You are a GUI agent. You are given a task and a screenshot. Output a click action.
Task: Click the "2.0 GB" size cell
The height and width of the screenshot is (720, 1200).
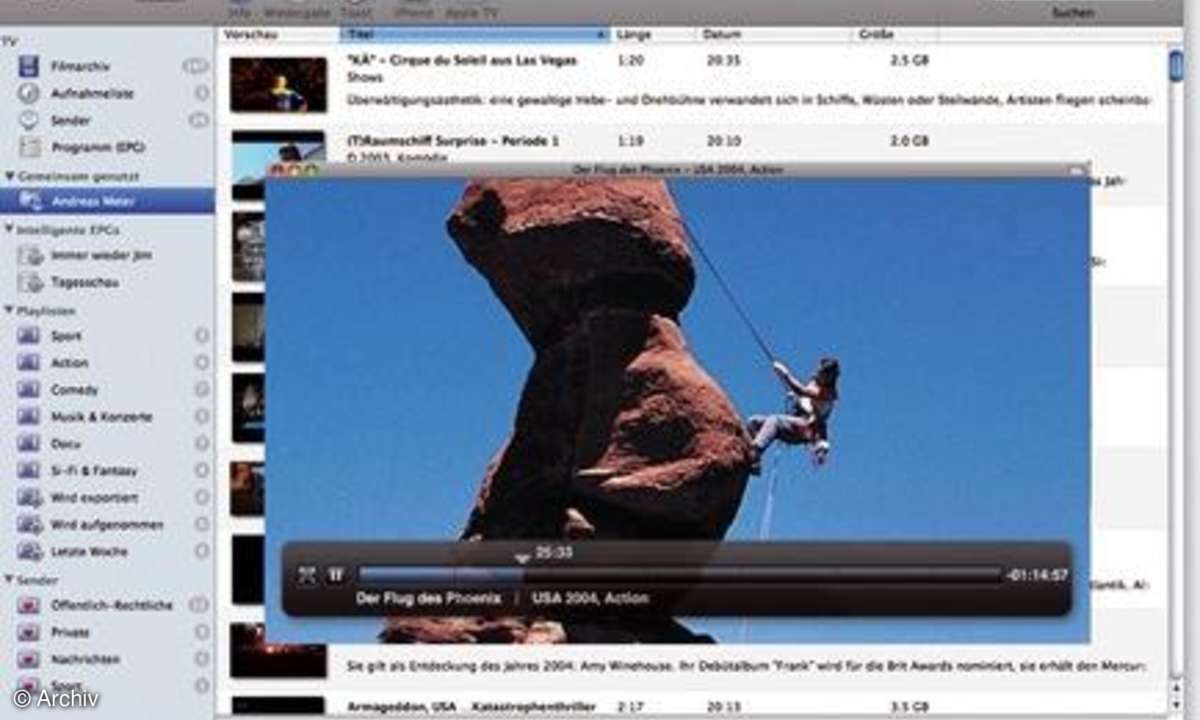909,141
